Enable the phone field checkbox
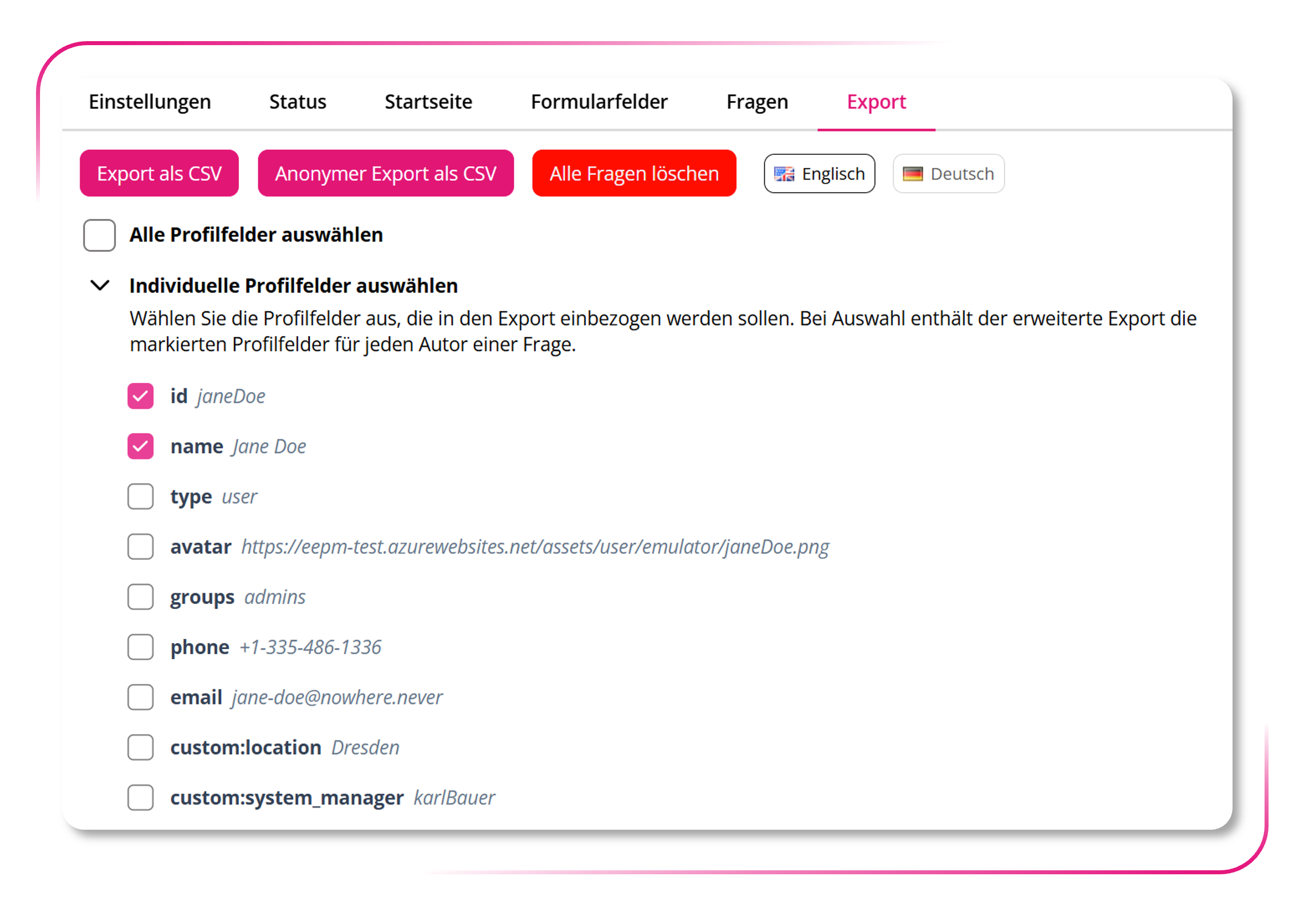Screen dimensions: 1316x912 point(140,647)
